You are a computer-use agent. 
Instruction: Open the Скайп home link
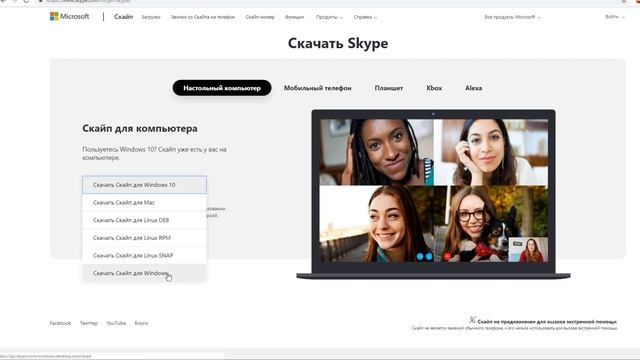tap(123, 17)
